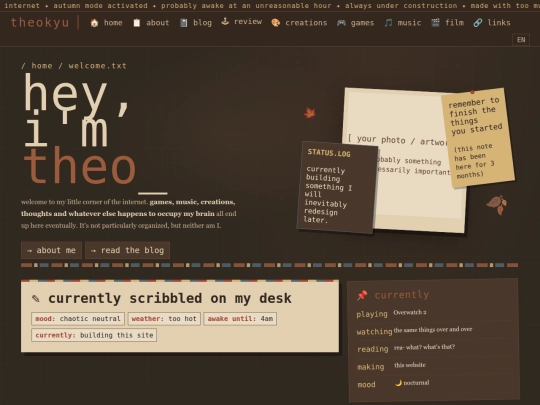Click the mood: chaotic neutral tag

[78, 319]
